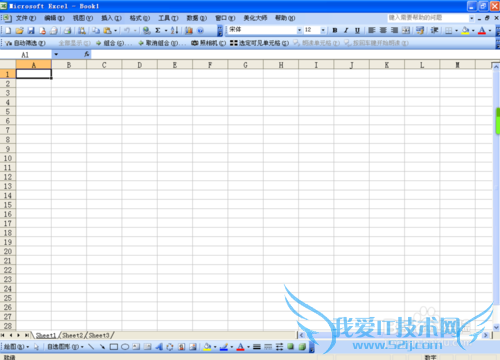Select the Line drawing tool
The image size is (500, 360).
pyautogui.click(x=91, y=347)
